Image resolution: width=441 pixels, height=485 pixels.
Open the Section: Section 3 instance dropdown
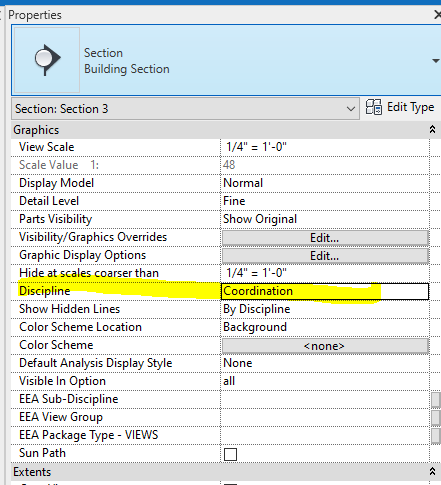click(x=185, y=109)
